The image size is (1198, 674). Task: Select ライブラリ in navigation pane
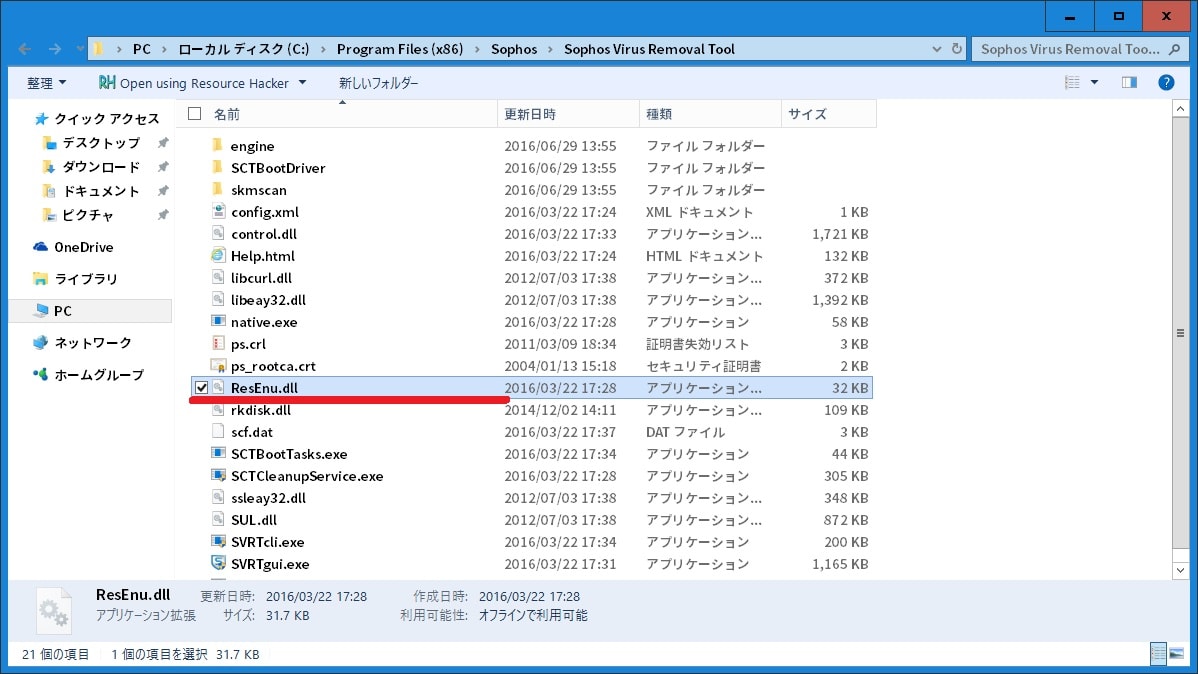pos(75,279)
